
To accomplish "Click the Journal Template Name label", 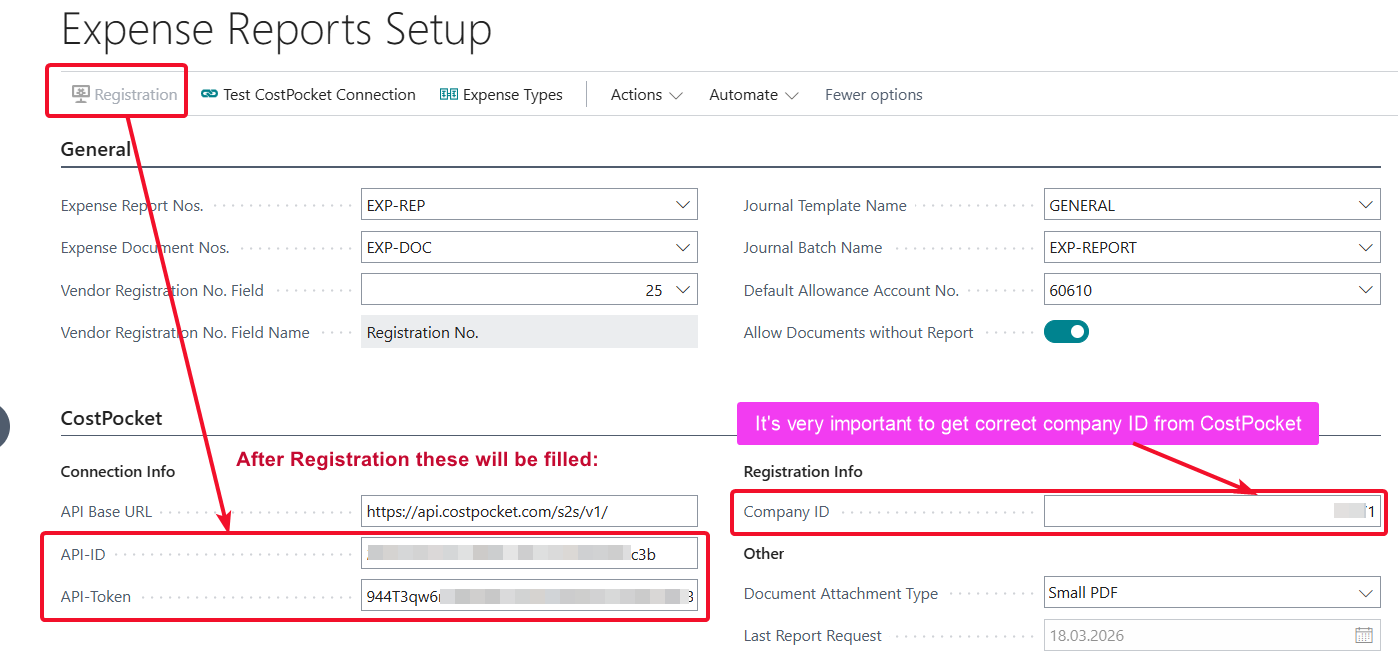I will pos(825,206).
